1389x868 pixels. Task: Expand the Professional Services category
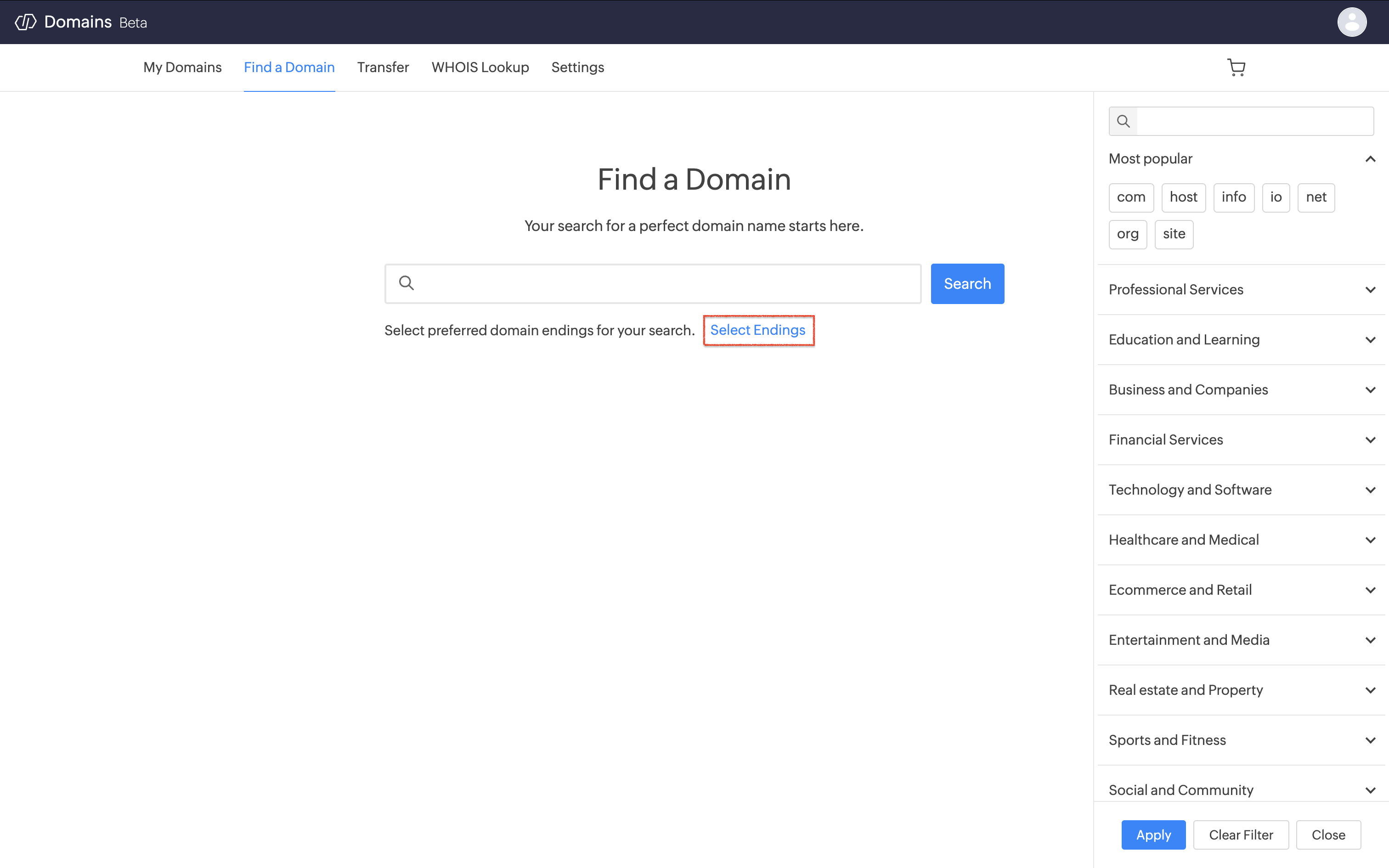tap(1370, 290)
